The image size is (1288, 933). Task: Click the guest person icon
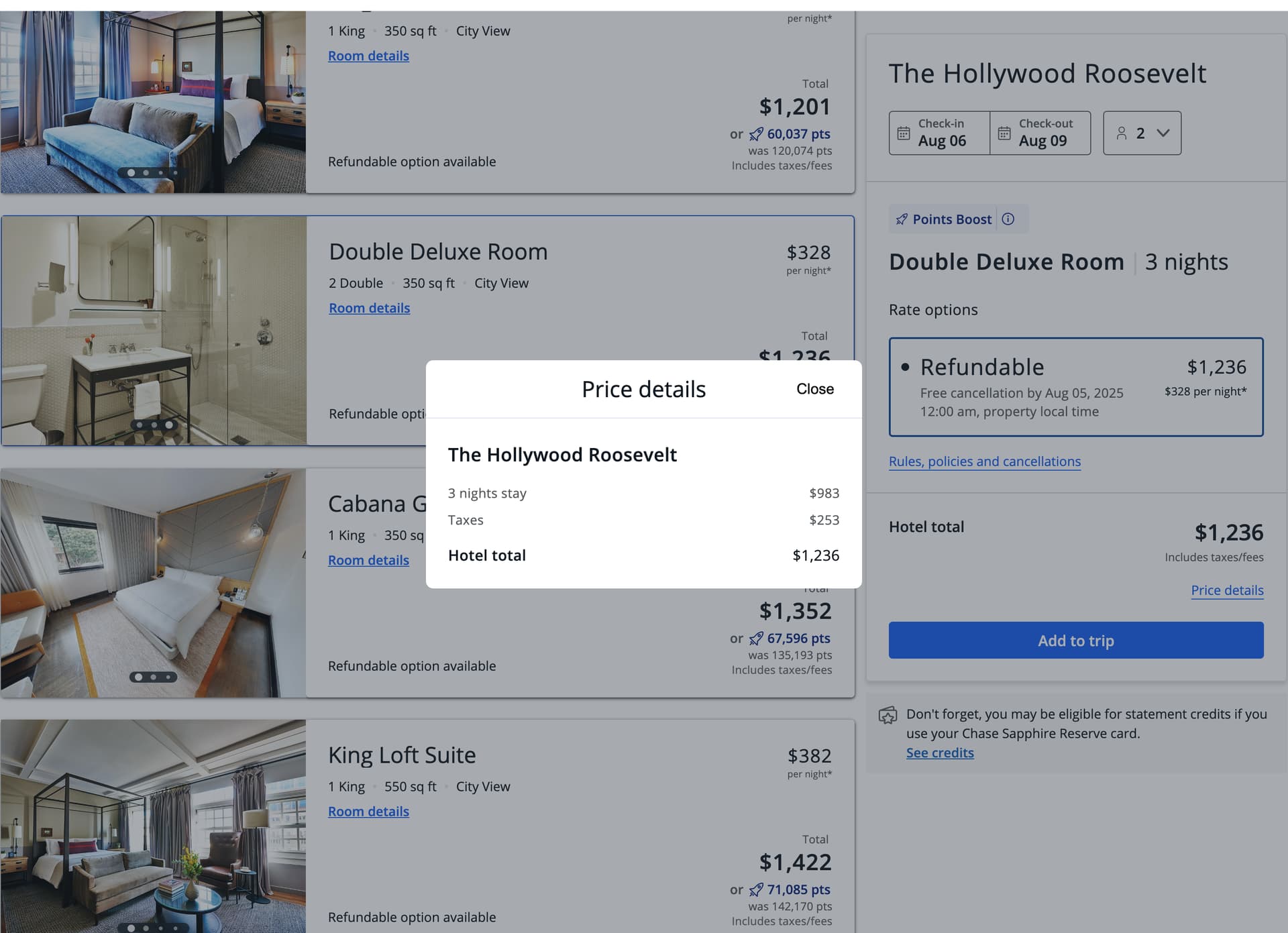coord(1121,133)
